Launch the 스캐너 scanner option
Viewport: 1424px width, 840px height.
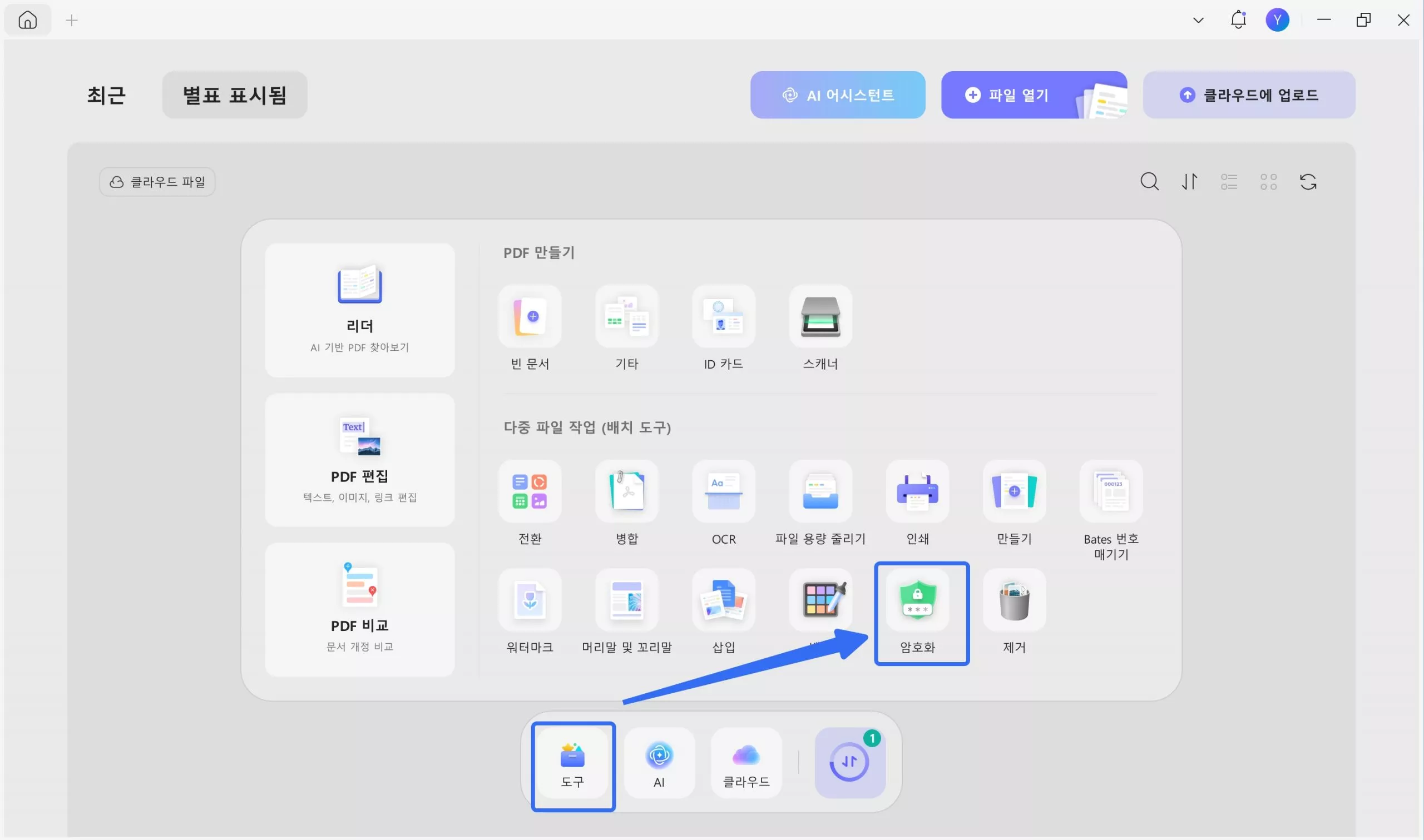coord(820,316)
